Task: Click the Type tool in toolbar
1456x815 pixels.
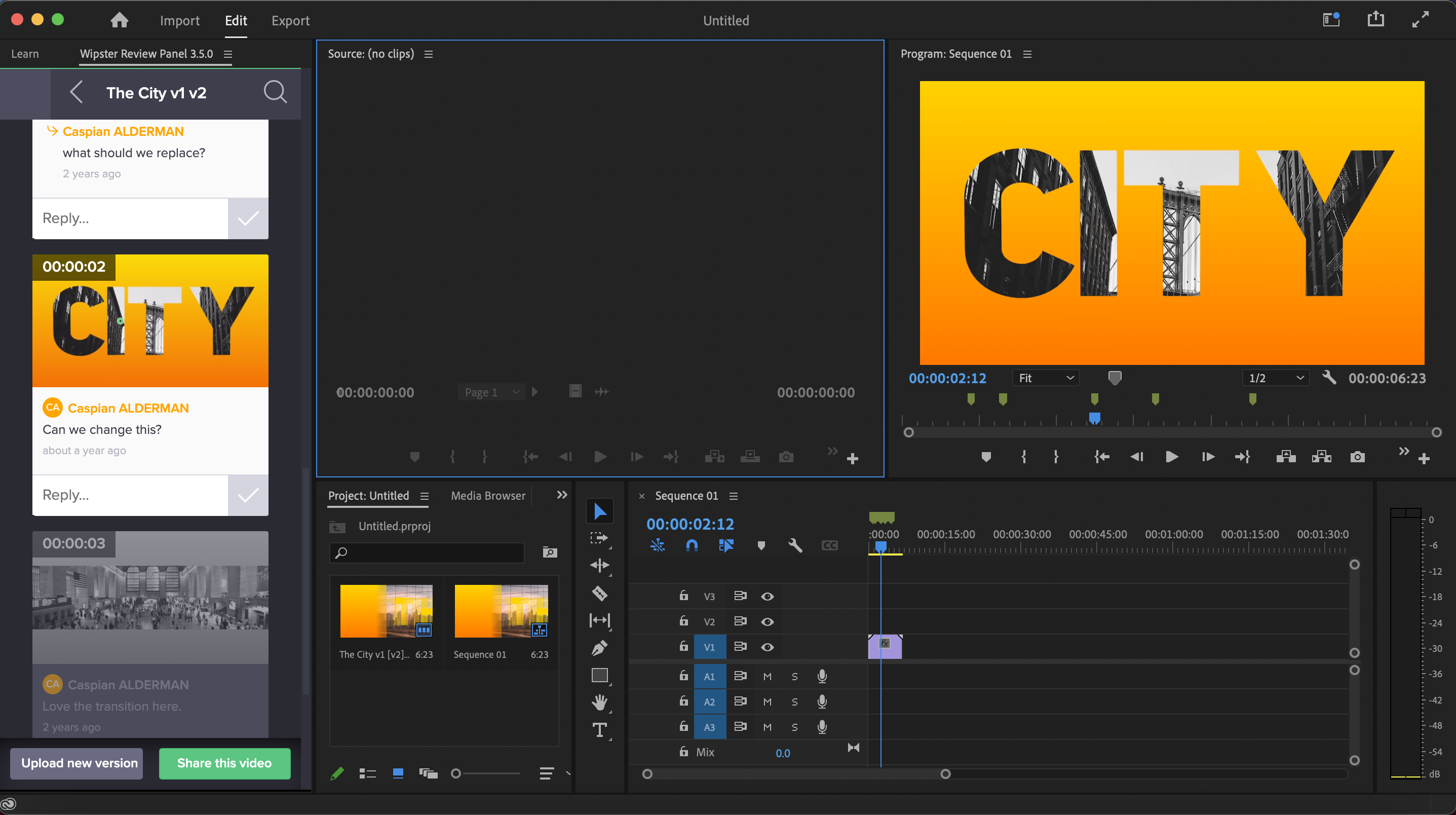Action: 598,730
